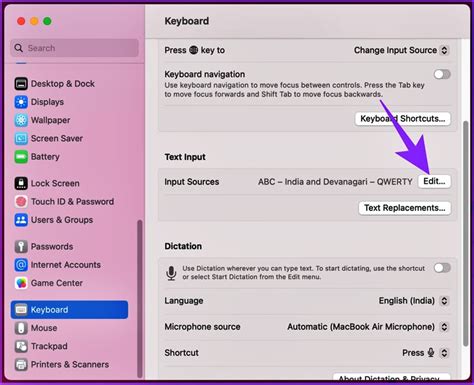Click the green Battery icon
The image size is (474, 385).
(x=21, y=157)
